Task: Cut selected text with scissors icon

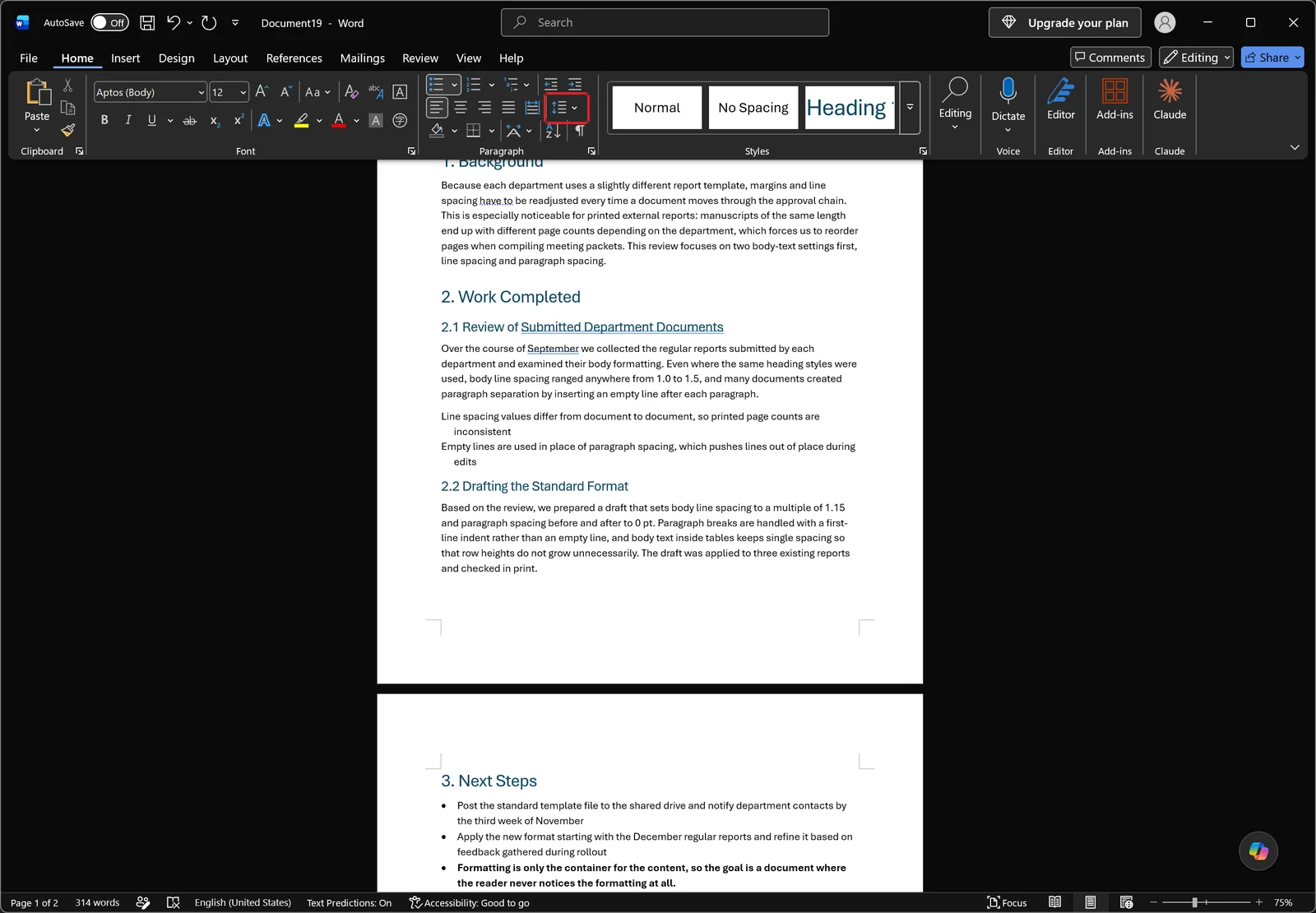Action: pyautogui.click(x=67, y=86)
